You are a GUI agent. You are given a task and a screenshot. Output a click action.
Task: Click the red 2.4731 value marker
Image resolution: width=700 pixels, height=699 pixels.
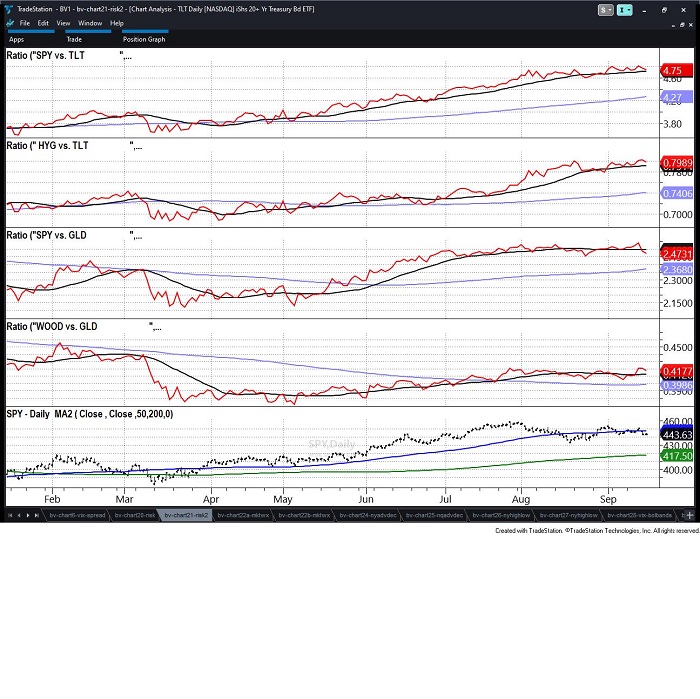pos(676,254)
